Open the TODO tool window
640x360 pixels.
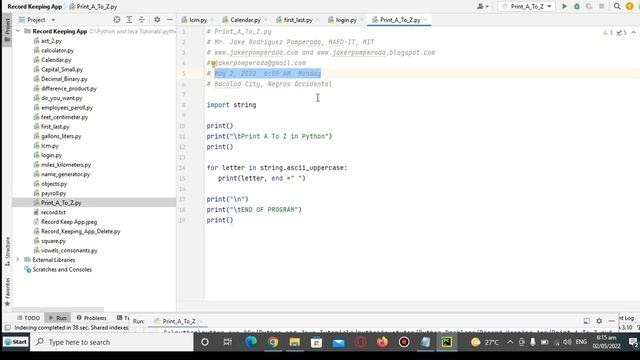click(x=29, y=318)
